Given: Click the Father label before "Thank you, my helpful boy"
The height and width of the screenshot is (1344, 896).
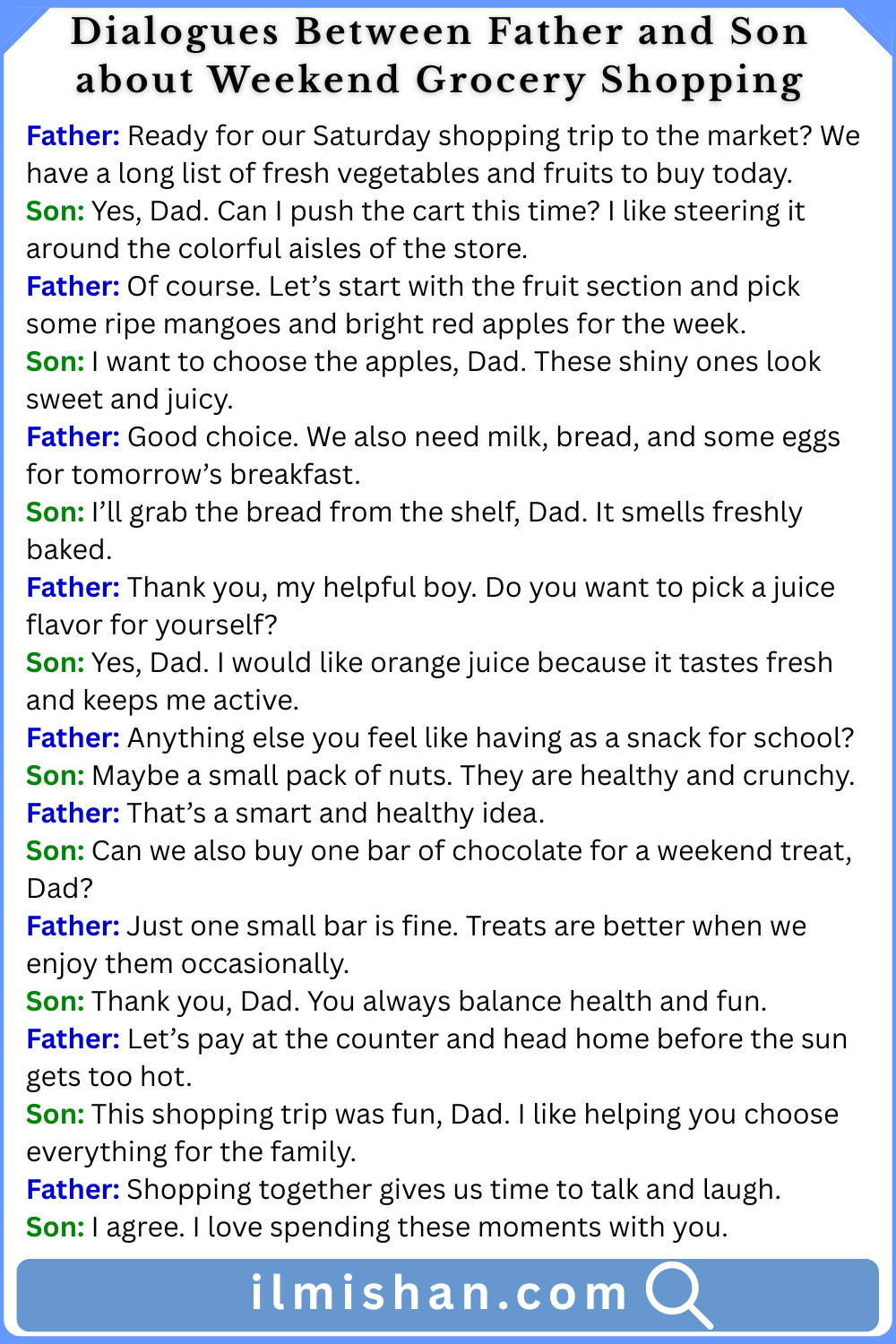Looking at the screenshot, I should tap(73, 588).
